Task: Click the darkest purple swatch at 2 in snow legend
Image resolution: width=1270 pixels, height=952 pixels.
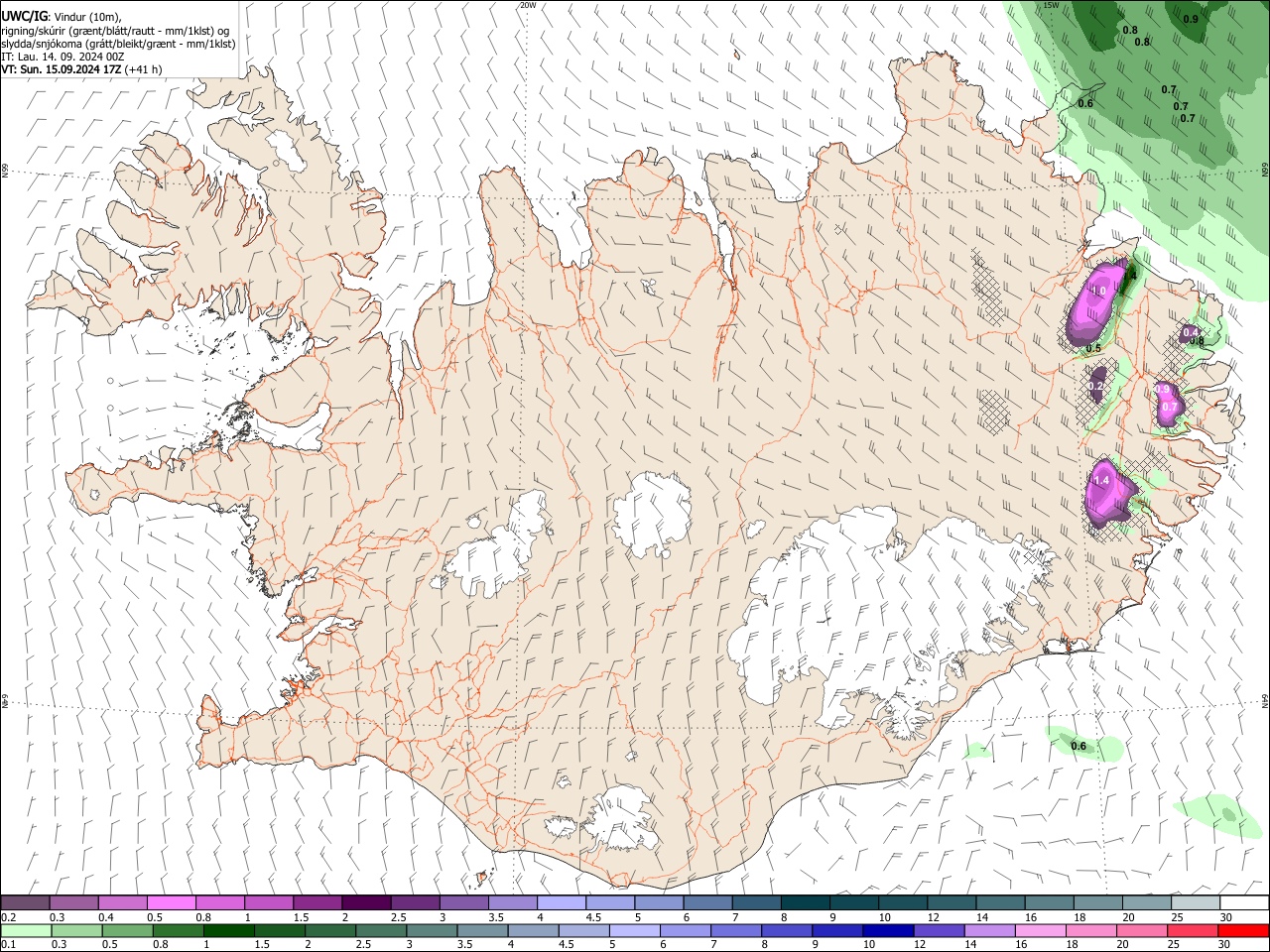Action: 365,903
